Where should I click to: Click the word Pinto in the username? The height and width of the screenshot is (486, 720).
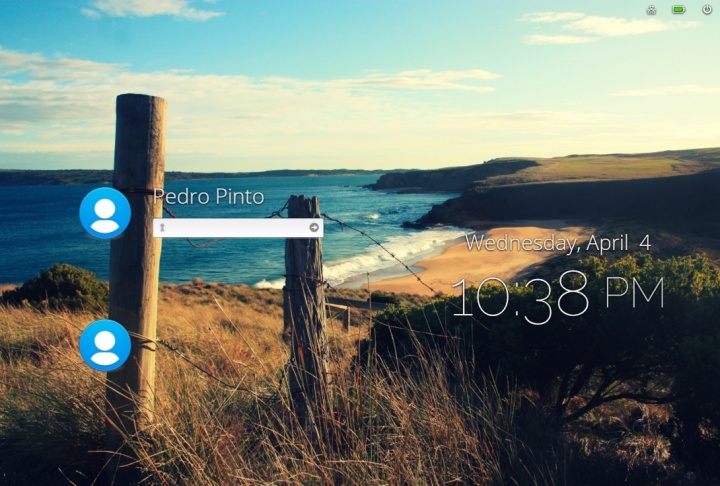tap(239, 197)
